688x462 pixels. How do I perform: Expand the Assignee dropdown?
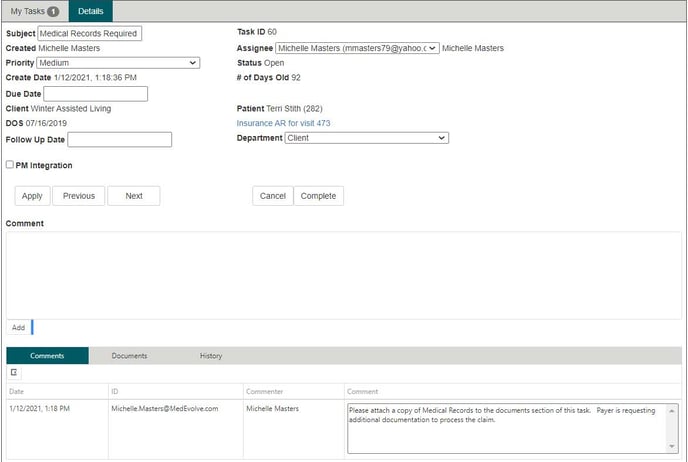pyautogui.click(x=357, y=48)
